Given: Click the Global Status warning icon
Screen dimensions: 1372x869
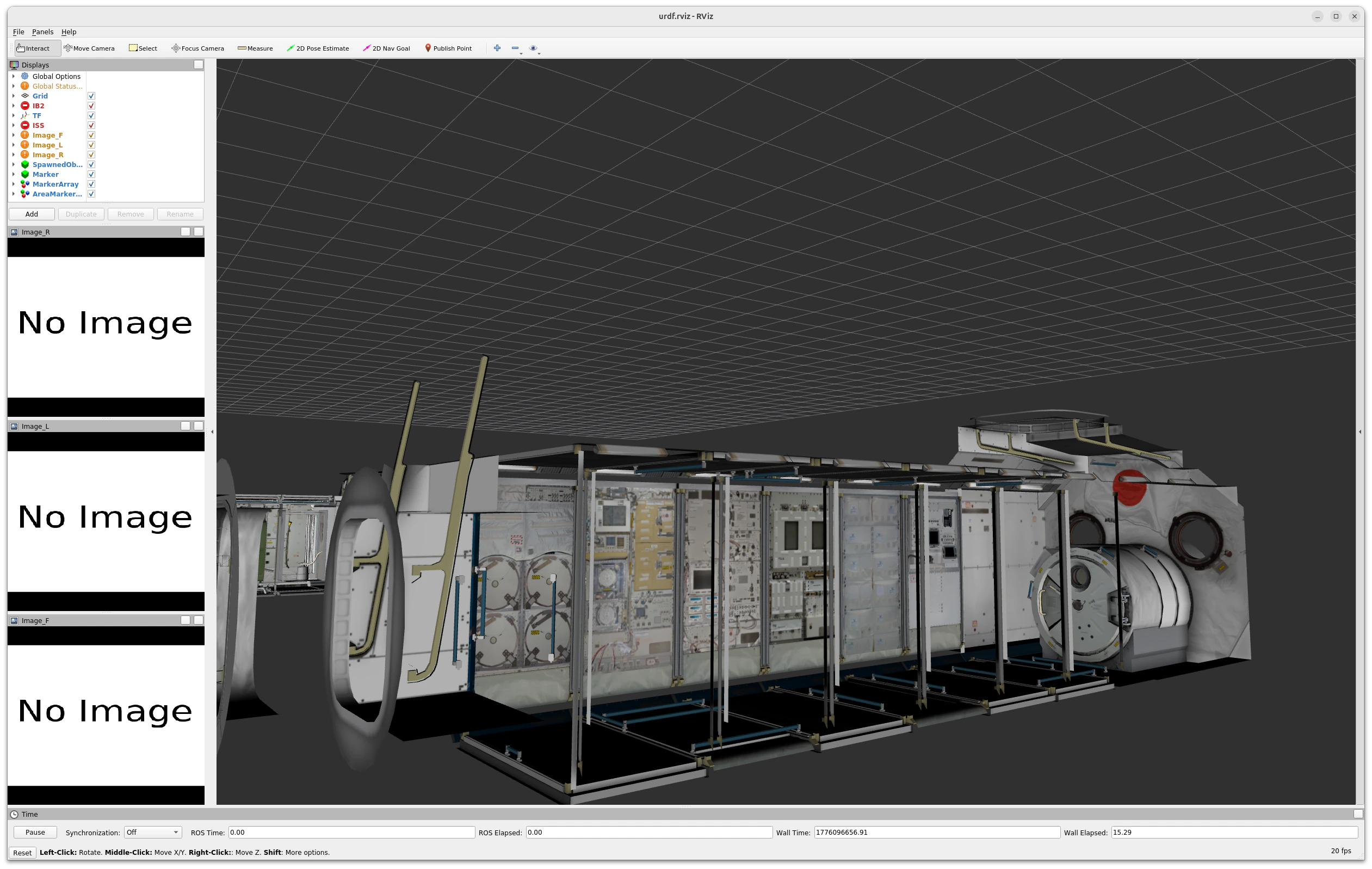Looking at the screenshot, I should click(x=25, y=86).
